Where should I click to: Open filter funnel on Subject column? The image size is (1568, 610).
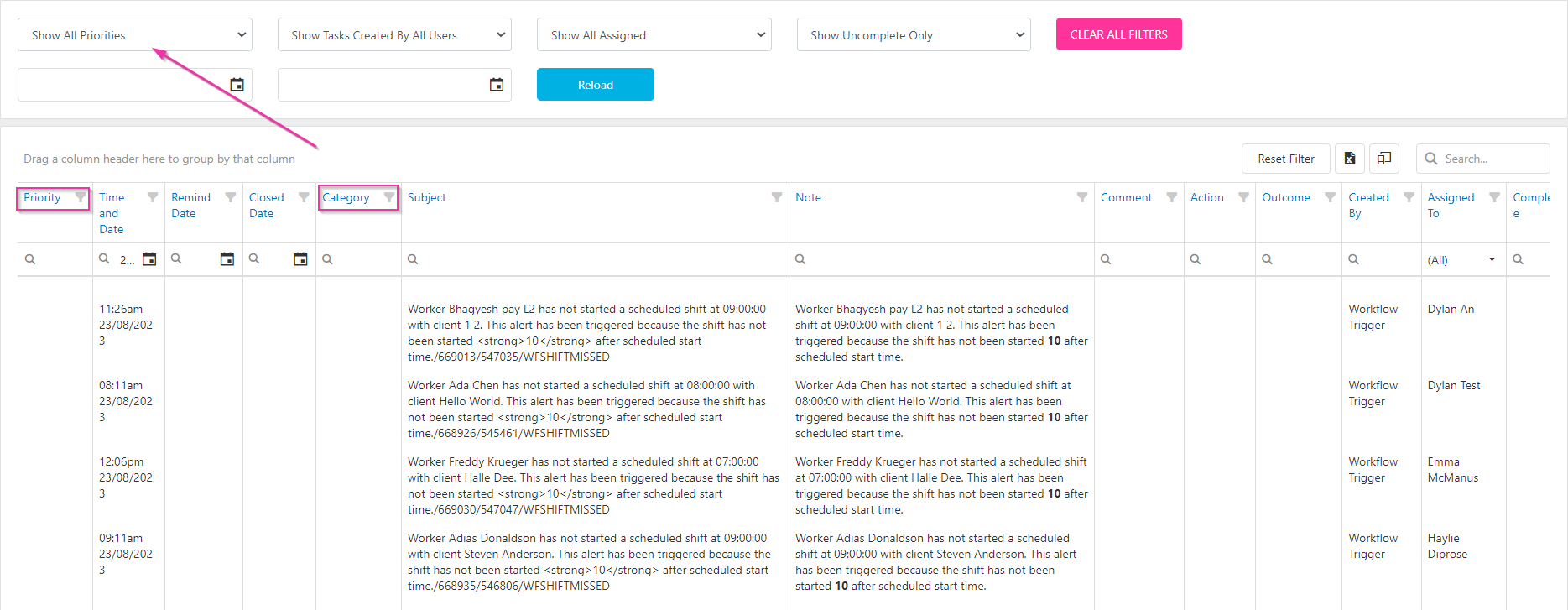777,197
